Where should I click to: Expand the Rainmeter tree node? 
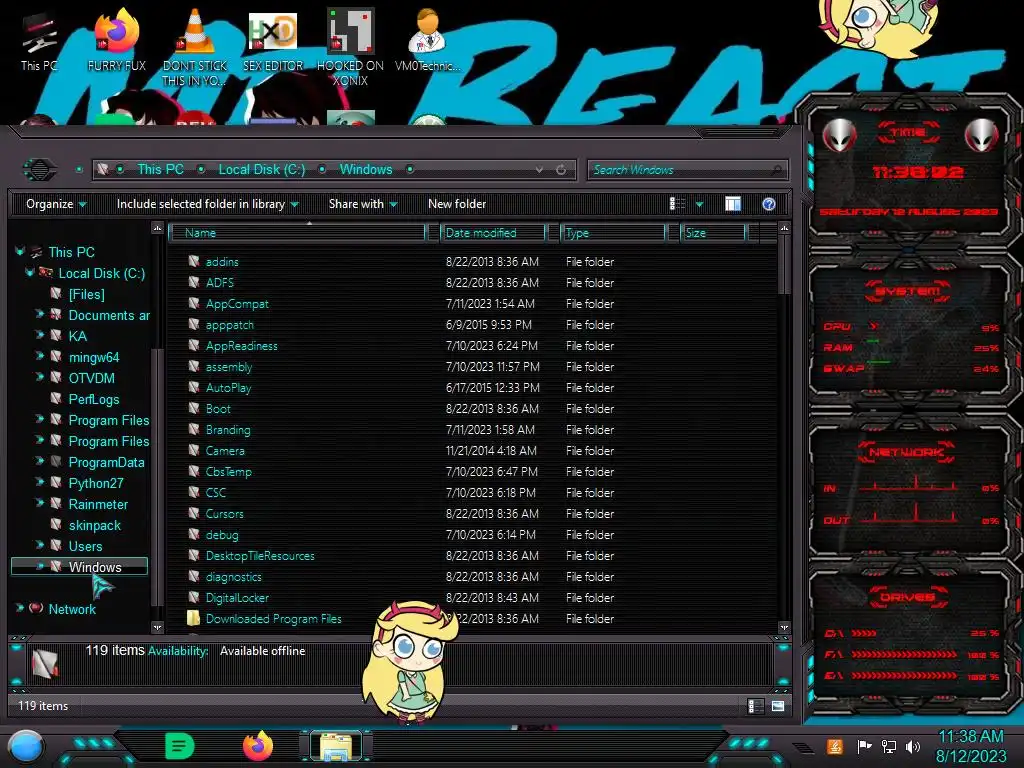39,503
